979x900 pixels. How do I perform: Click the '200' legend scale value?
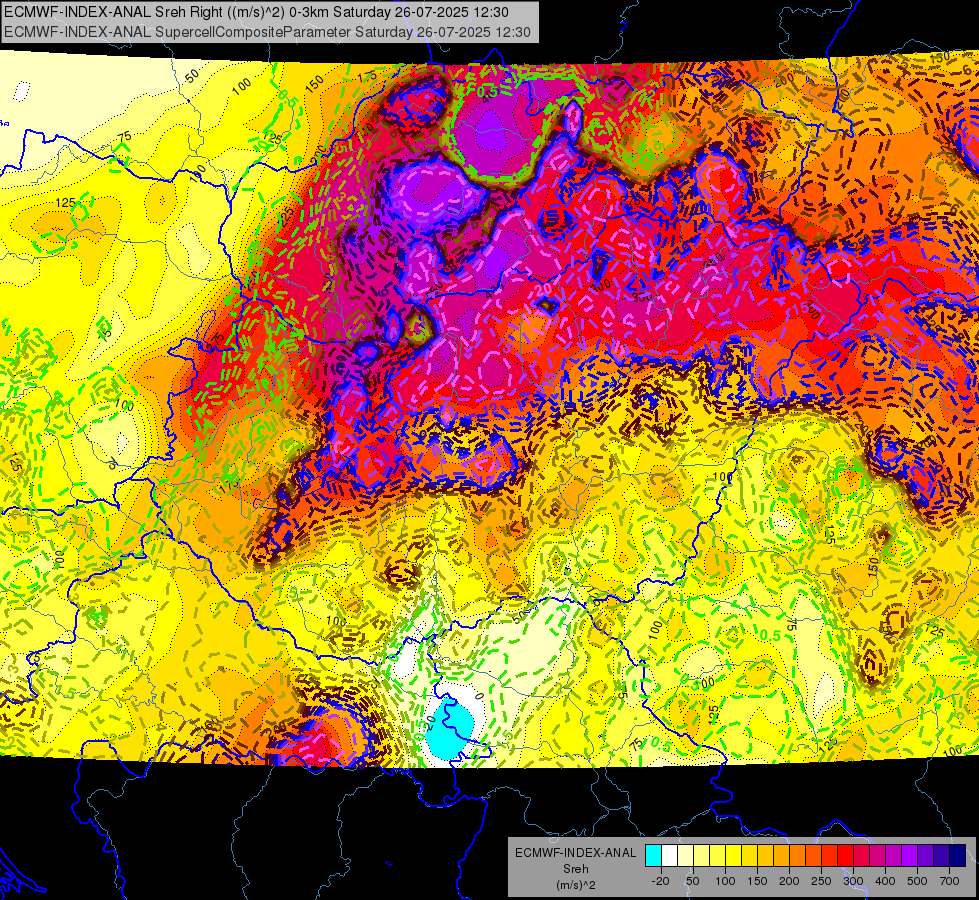(x=789, y=881)
